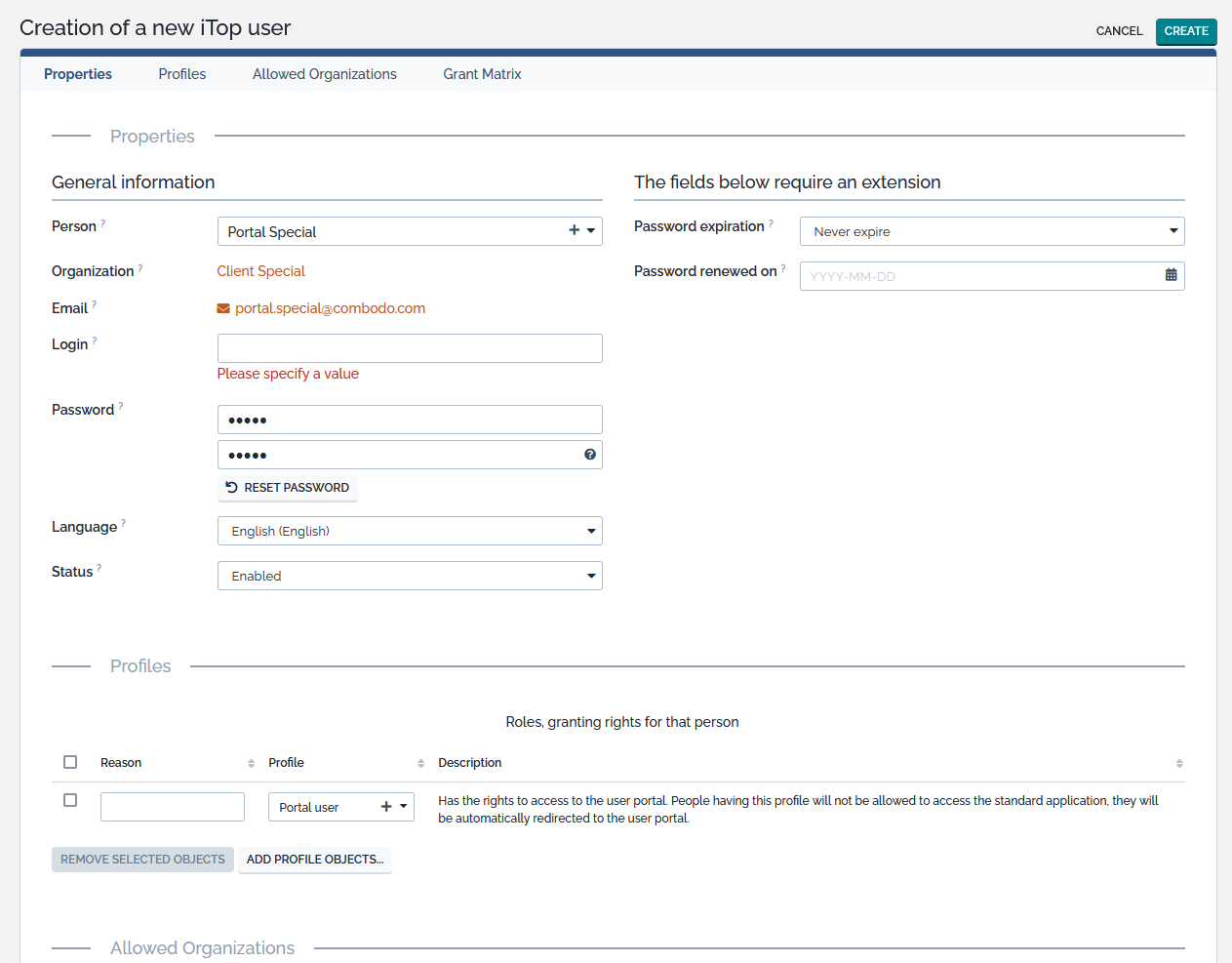The height and width of the screenshot is (963, 1232).
Task: Toggle the select-all checkbox in Profiles header
Action: [x=70, y=762]
